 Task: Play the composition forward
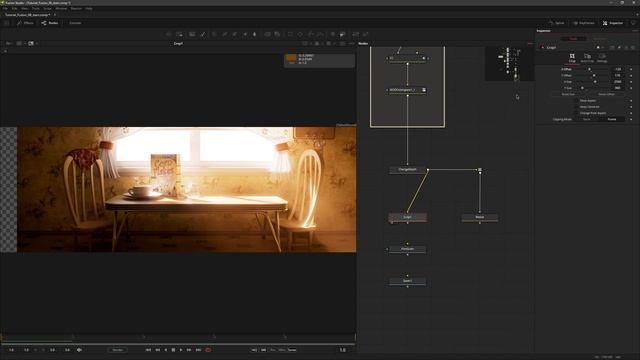click(181, 350)
